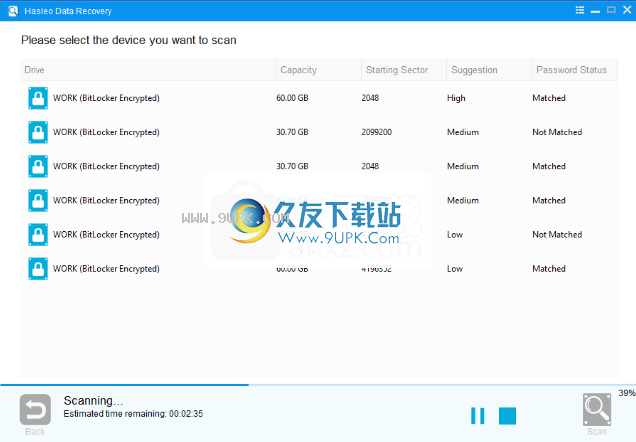This screenshot has height=442, width=636.
Task: Click the scan progress bar
Action: point(318,384)
